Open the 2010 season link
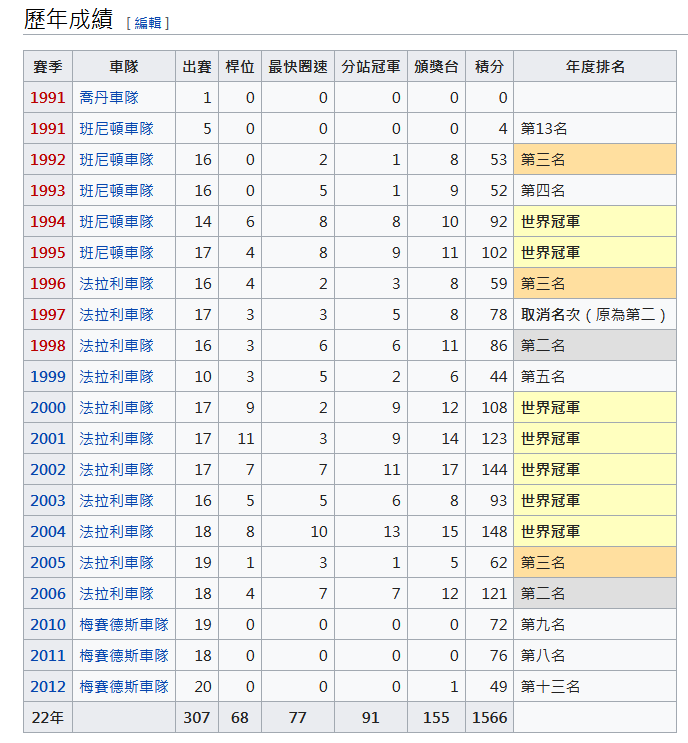The image size is (688, 743). pyautogui.click(x=48, y=625)
